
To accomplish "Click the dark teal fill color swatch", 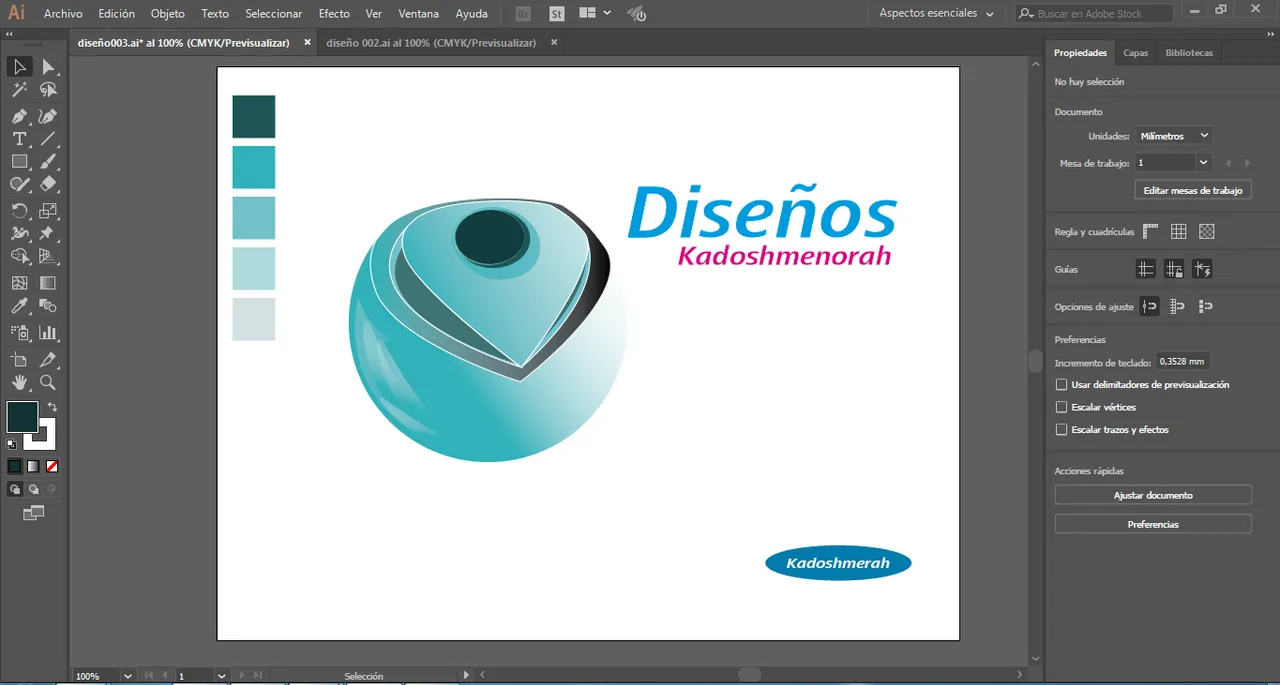I will pyautogui.click(x=22, y=417).
